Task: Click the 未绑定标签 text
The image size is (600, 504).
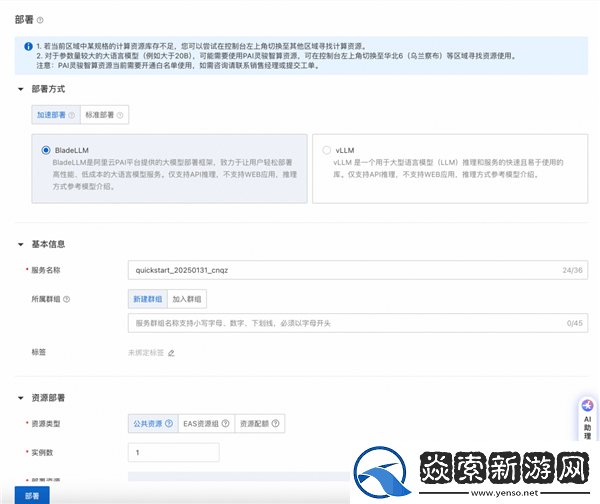Action: [x=146, y=352]
